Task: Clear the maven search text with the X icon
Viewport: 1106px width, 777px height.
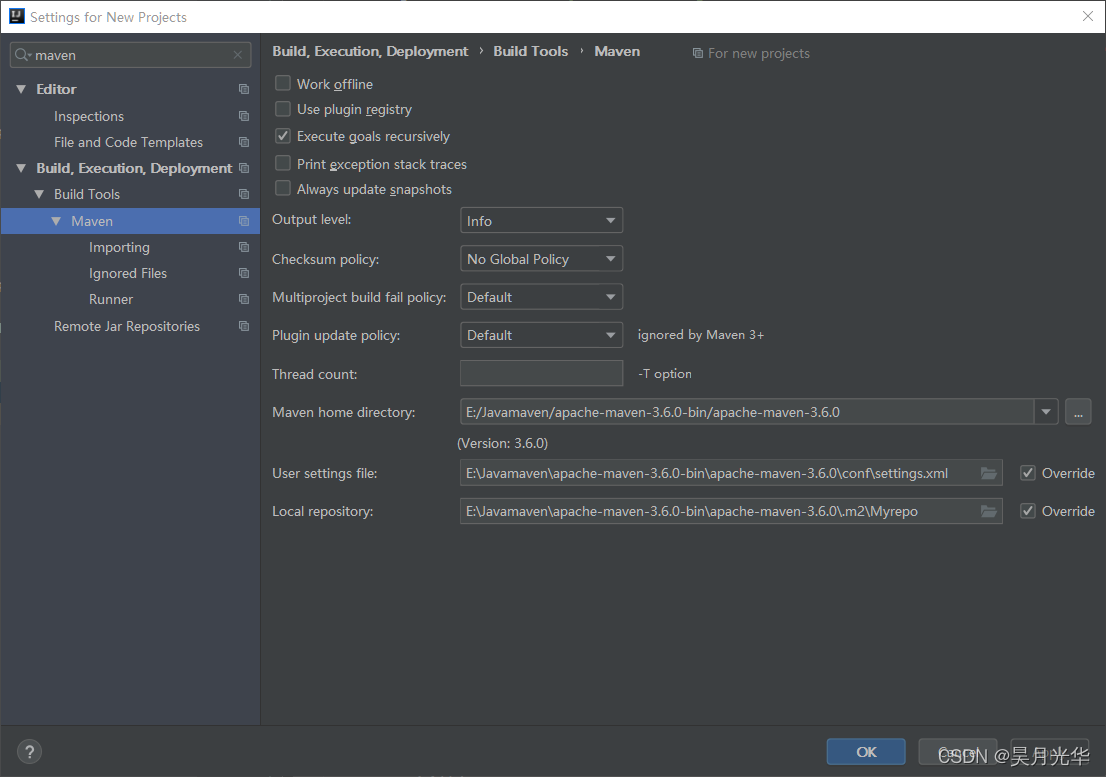Action: tap(238, 55)
